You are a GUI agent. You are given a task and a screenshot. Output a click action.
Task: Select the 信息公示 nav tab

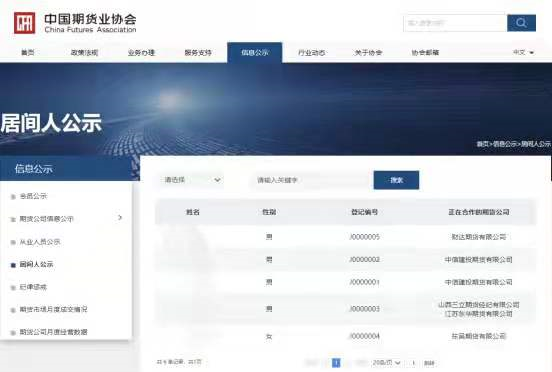point(255,53)
